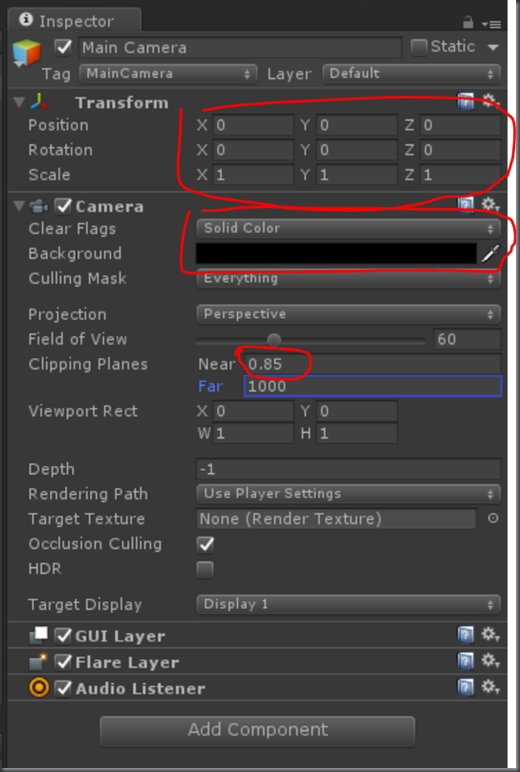
Task: Disable the Occlusion Culling checkbox
Action: point(205,544)
